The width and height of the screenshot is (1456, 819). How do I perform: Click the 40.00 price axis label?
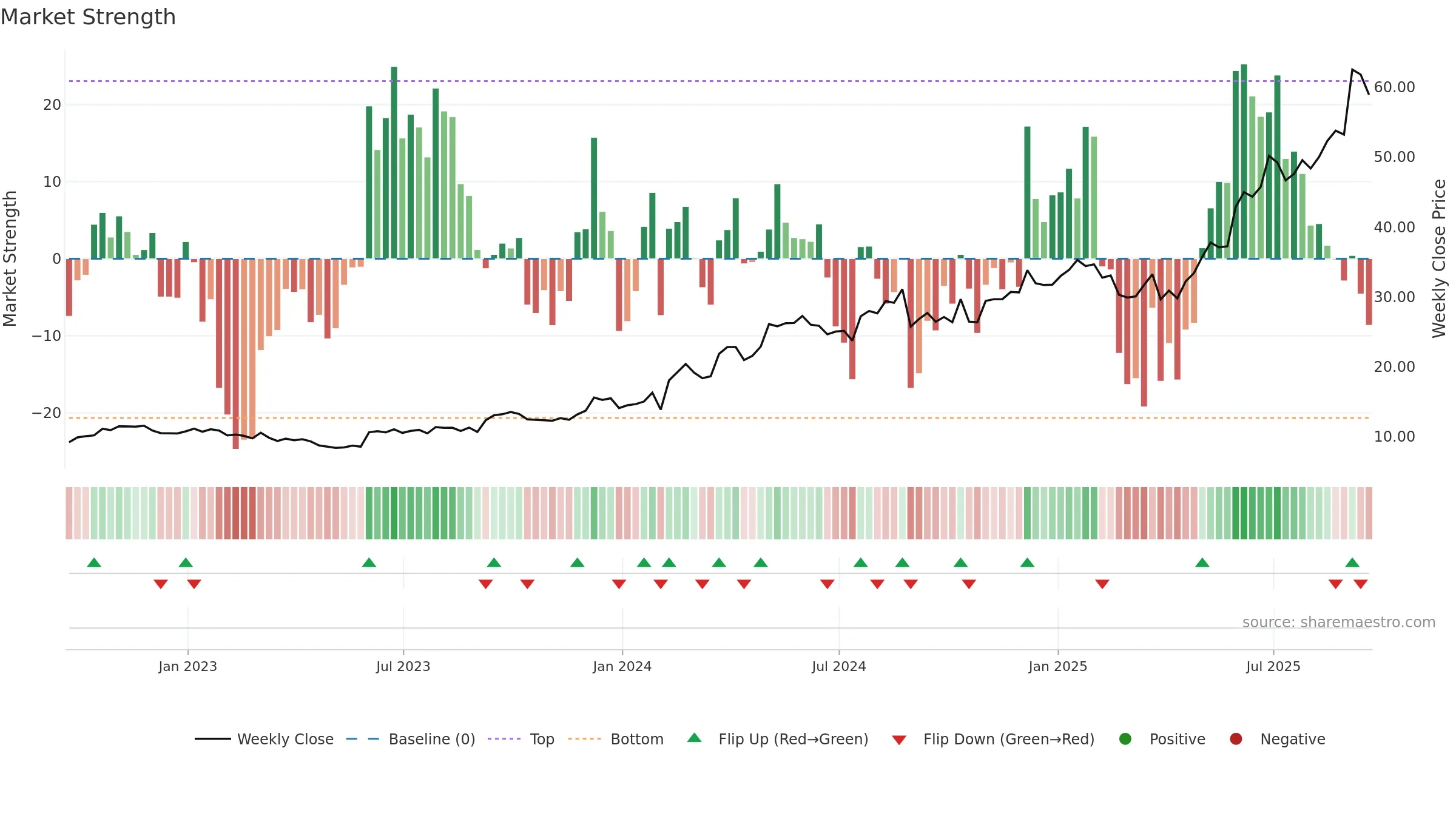coord(1395,227)
